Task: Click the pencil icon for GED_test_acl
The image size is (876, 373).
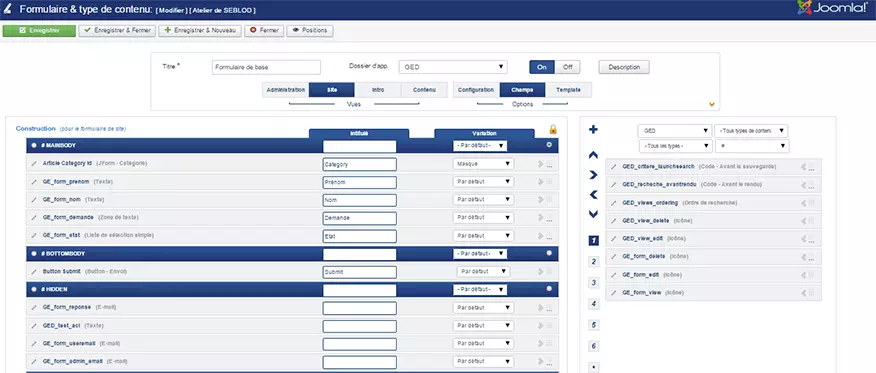Action: click(x=34, y=326)
